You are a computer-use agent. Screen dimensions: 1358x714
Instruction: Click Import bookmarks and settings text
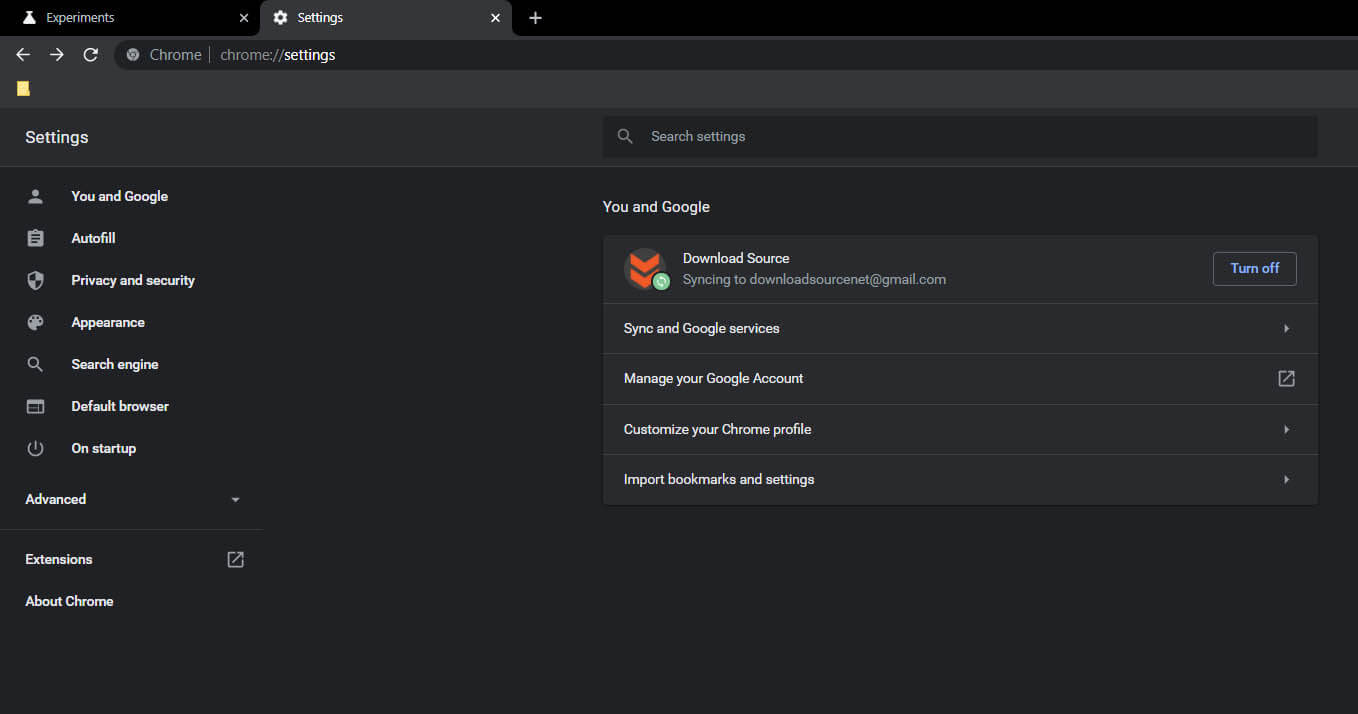click(719, 479)
